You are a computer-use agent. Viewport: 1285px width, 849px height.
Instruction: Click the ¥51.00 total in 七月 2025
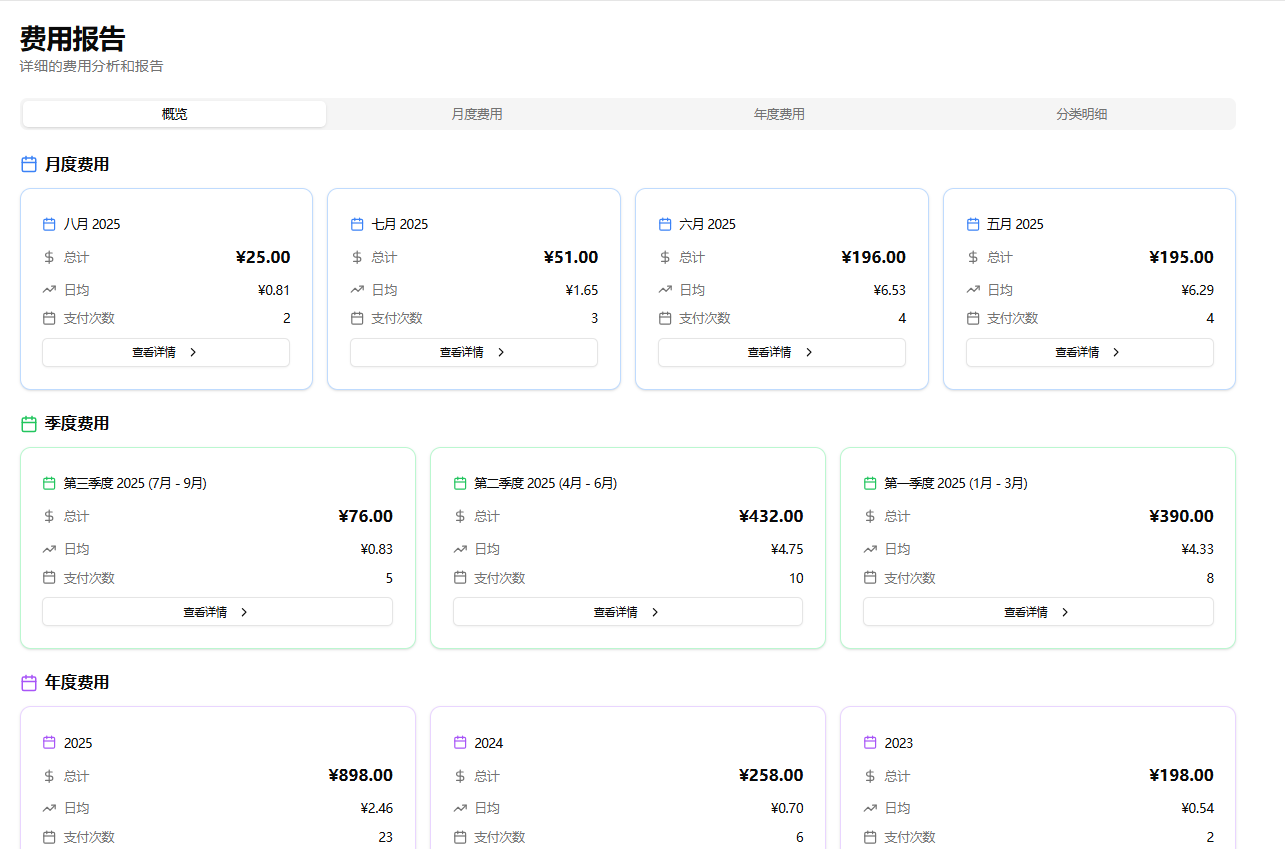click(571, 257)
